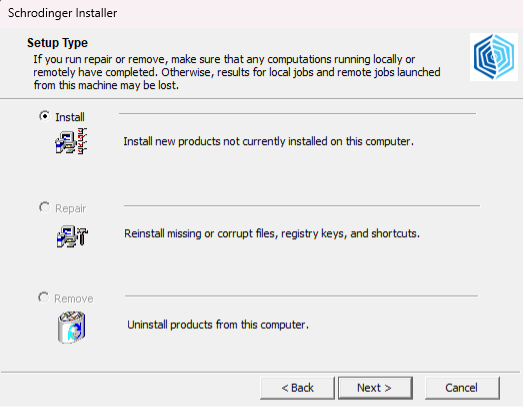The height and width of the screenshot is (408, 524).
Task: Cancel the Schrodinger installation
Action: pos(462,388)
